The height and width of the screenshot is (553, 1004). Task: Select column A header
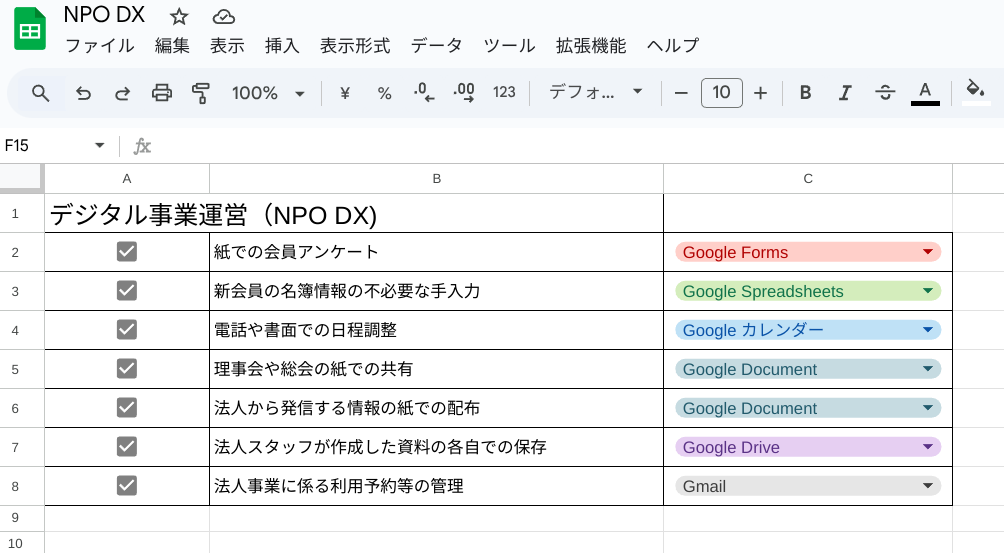pos(127,179)
